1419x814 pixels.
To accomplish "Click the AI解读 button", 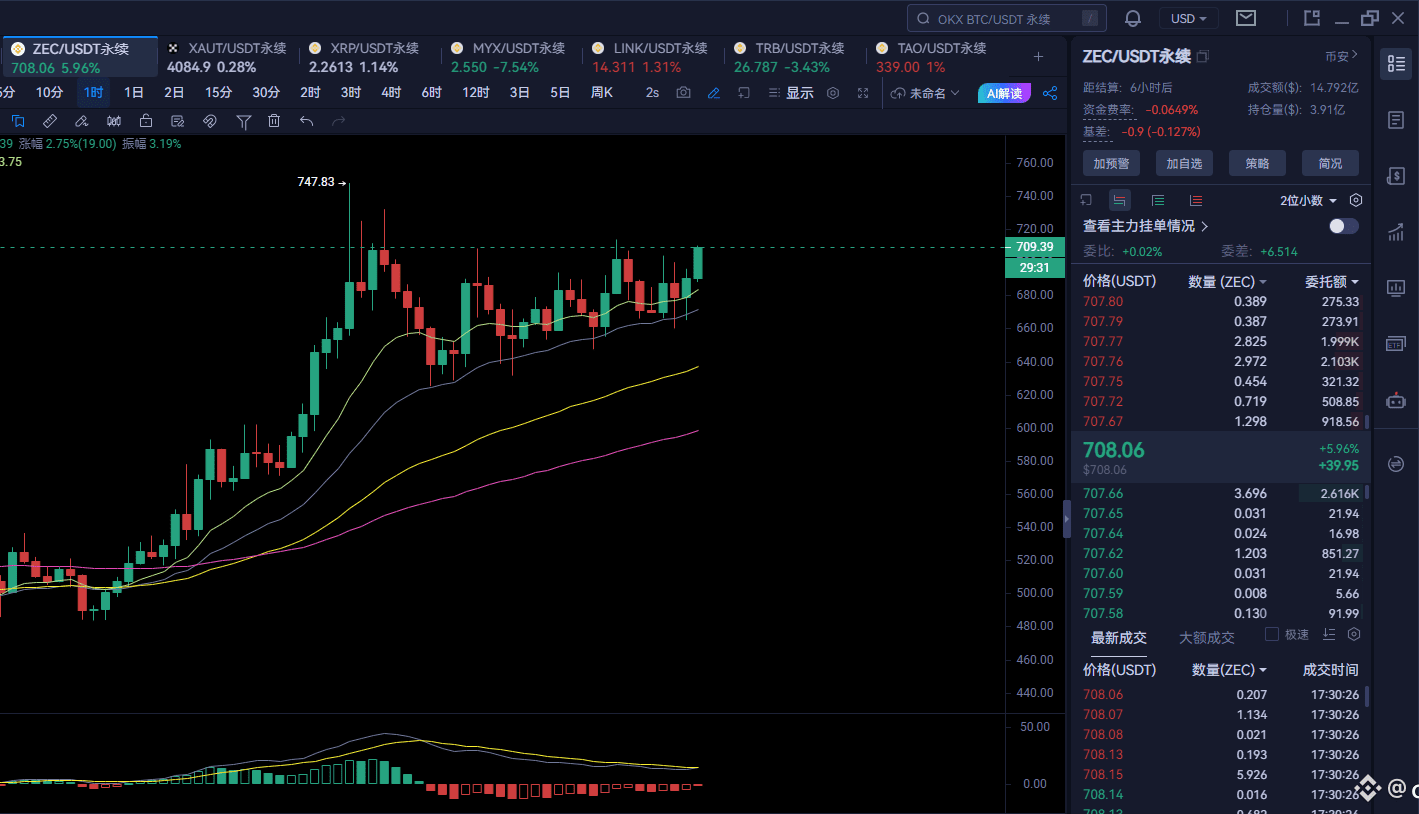I will pyautogui.click(x=1004, y=93).
